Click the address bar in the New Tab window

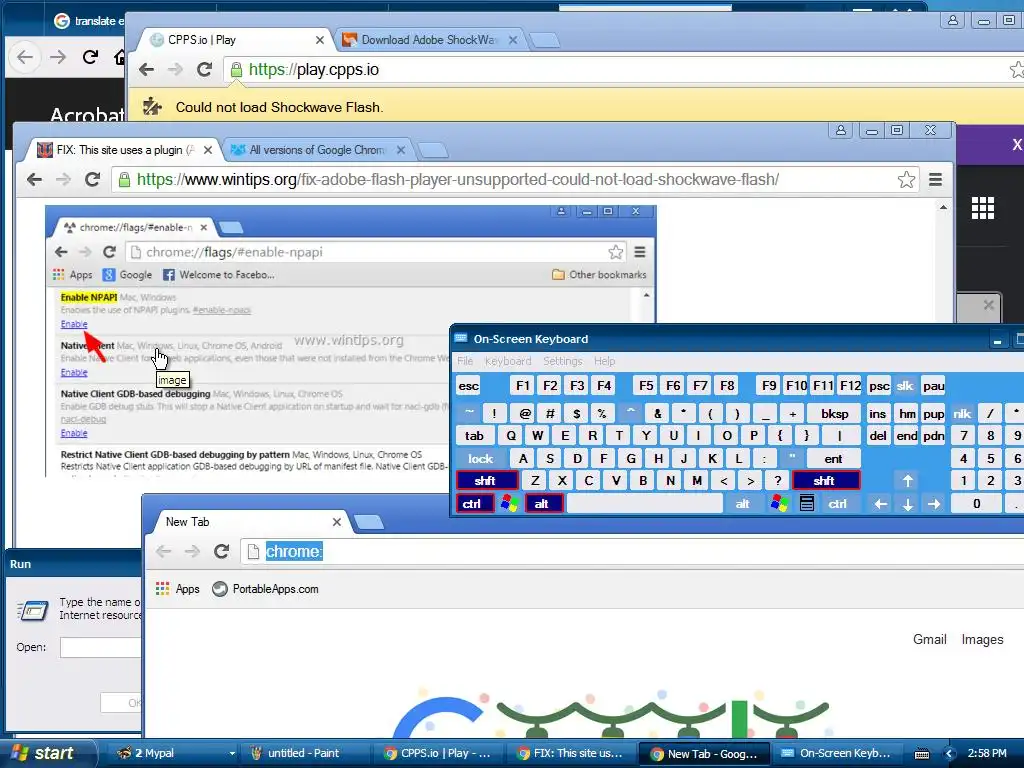click(633, 551)
